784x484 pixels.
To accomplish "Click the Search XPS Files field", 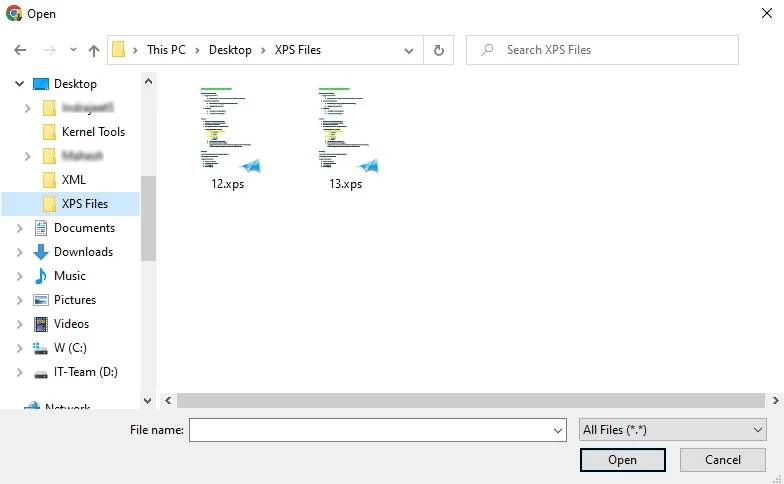I will [x=602, y=50].
